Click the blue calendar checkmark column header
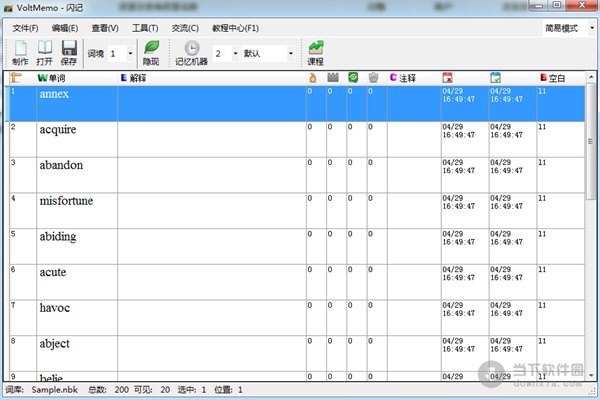 click(x=495, y=78)
